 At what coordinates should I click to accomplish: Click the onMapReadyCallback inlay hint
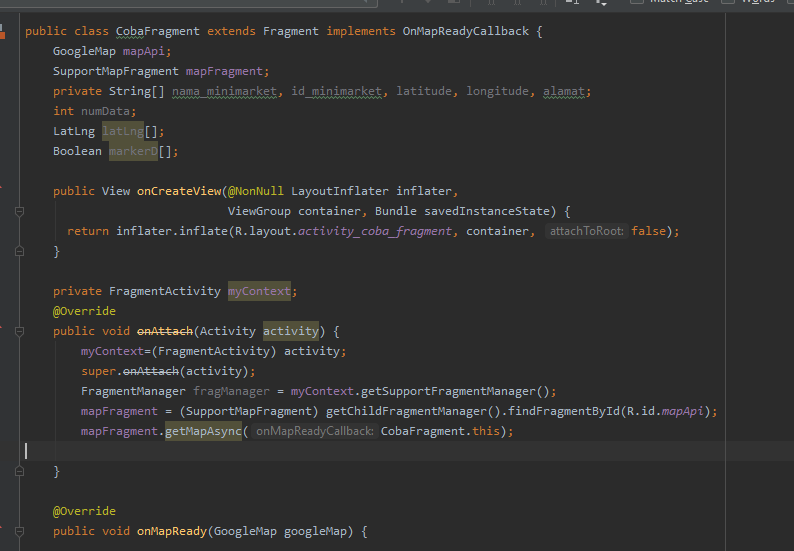[x=315, y=431]
